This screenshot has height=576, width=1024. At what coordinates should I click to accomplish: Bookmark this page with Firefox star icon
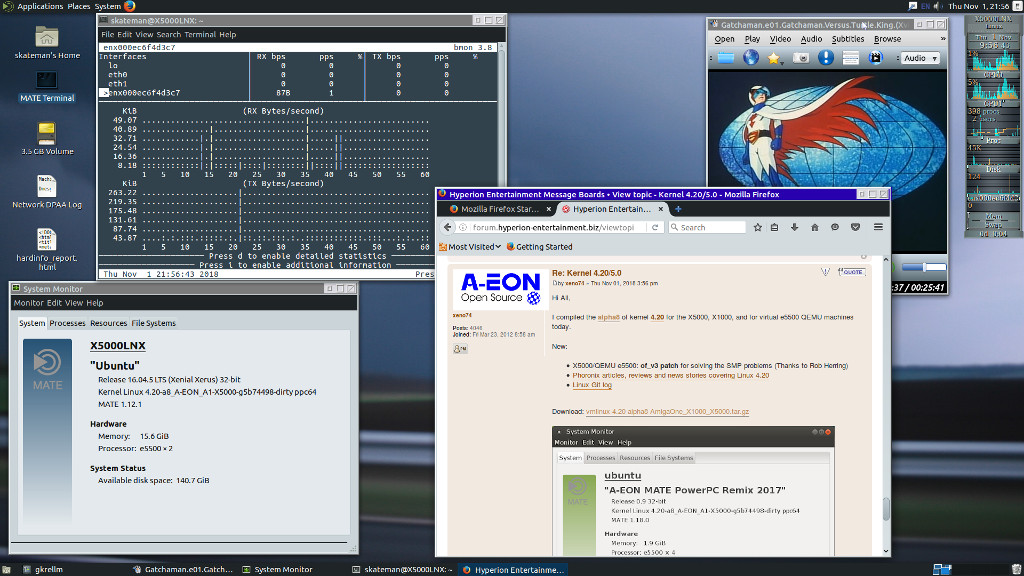pos(757,227)
